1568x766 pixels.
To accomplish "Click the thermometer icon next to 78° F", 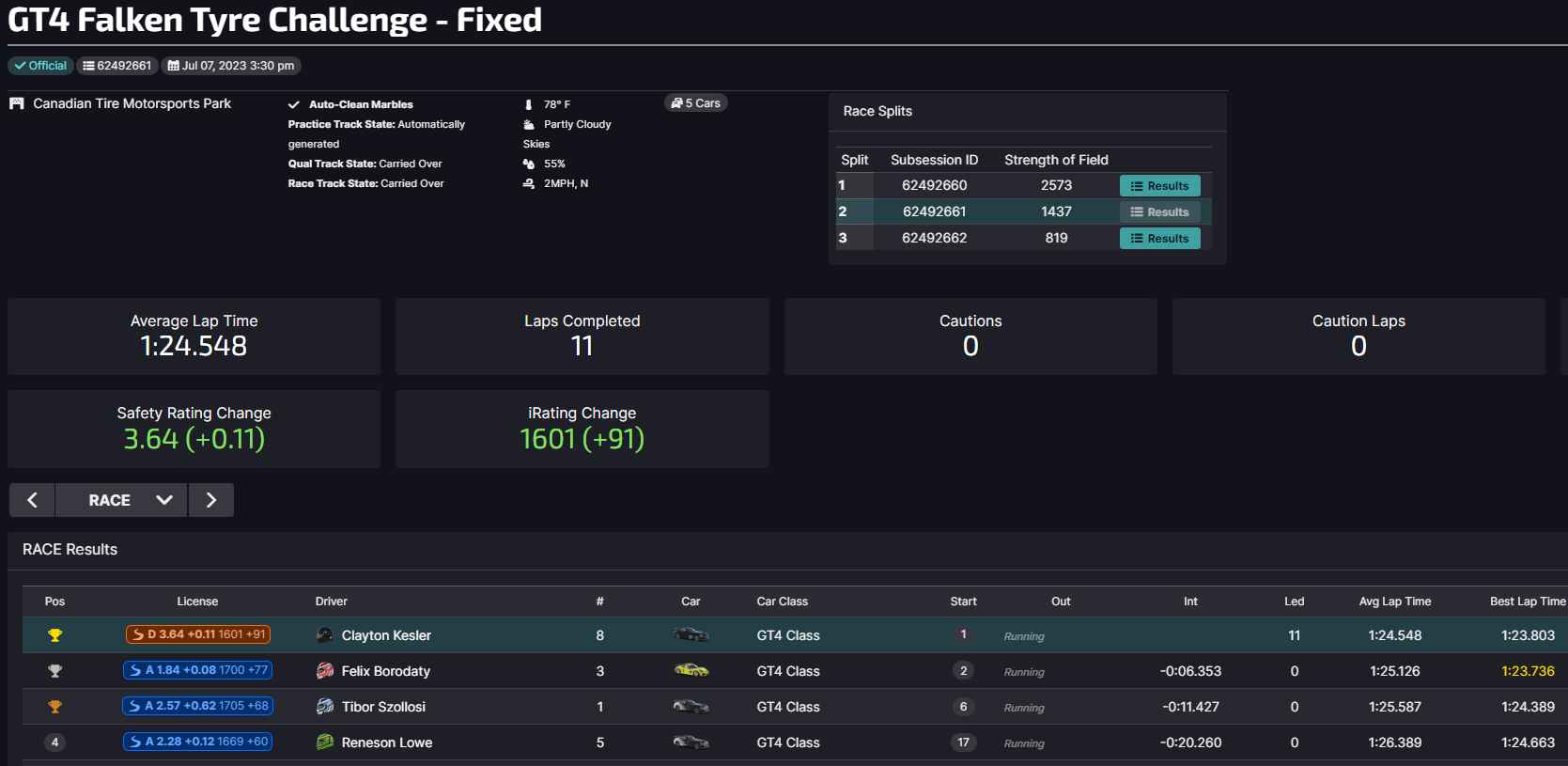I will [528, 104].
